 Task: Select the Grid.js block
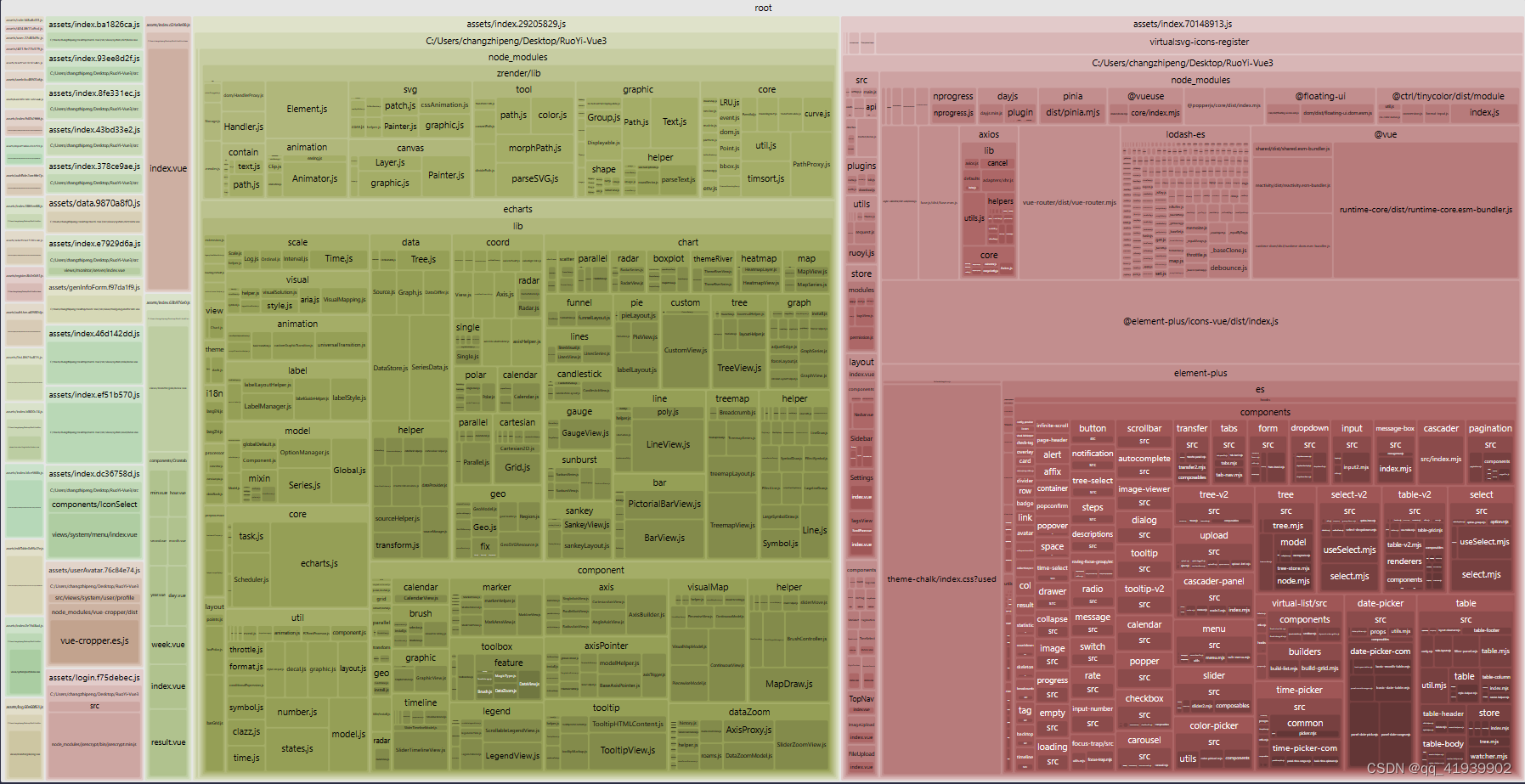(x=517, y=467)
